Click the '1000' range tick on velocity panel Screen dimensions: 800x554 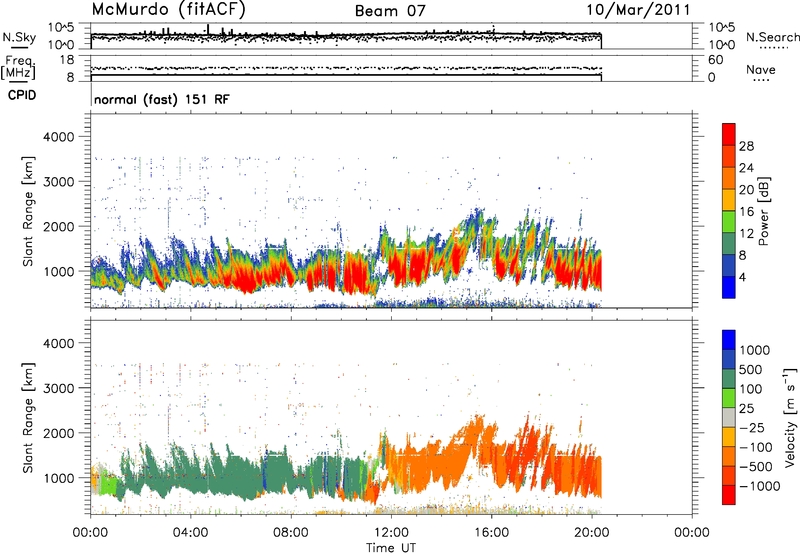[58, 478]
